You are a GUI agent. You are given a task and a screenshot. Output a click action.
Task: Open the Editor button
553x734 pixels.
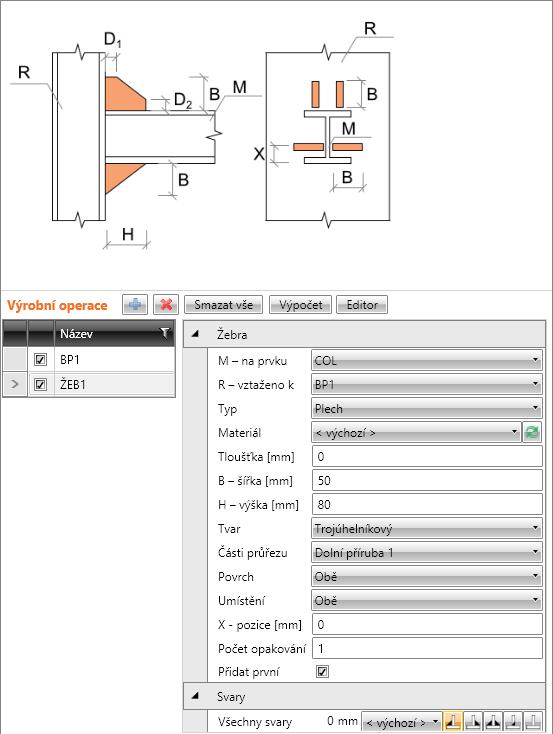[362, 305]
